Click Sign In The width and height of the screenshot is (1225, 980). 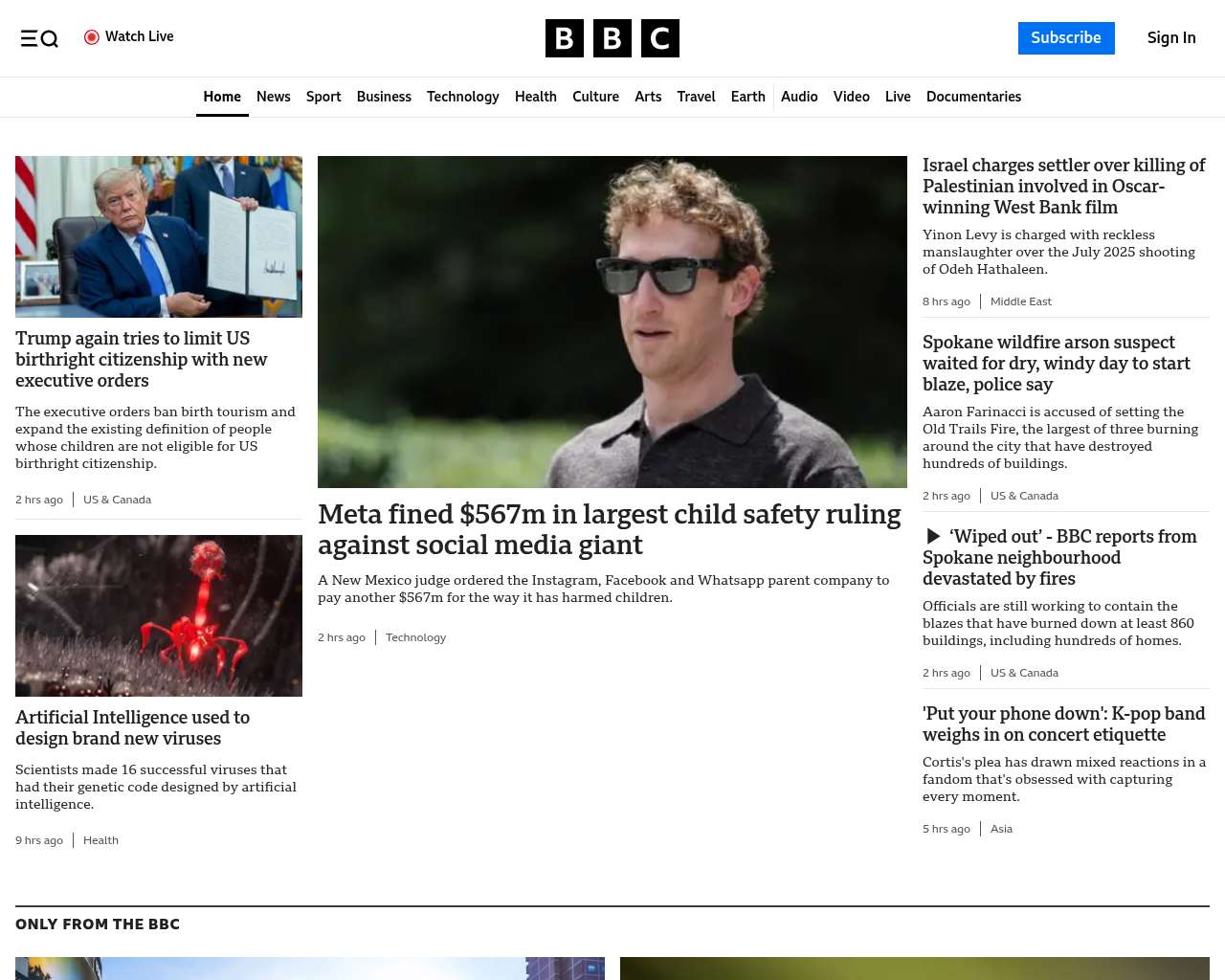pos(1171,38)
